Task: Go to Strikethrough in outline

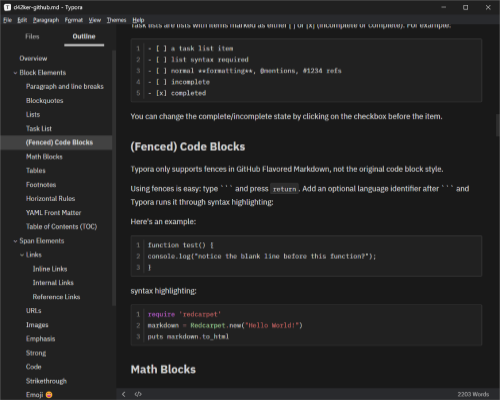Action: pos(46,381)
